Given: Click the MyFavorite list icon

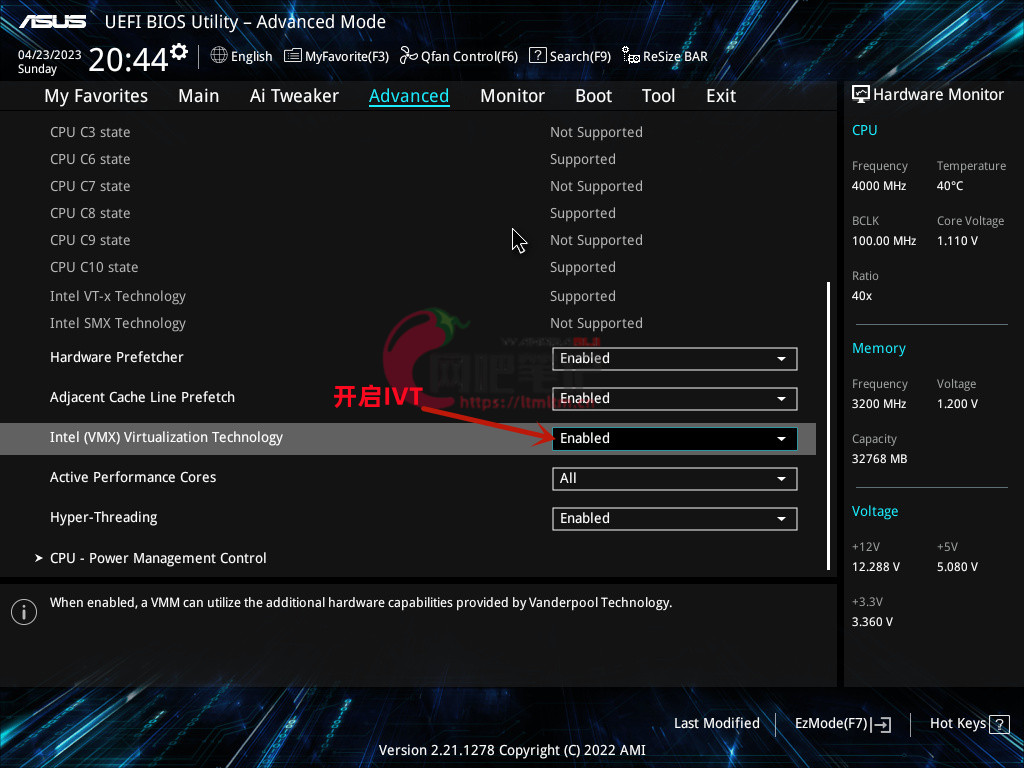Looking at the screenshot, I should (293, 56).
